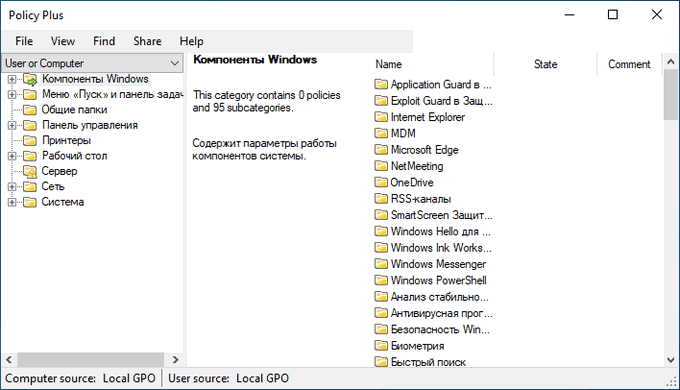
Task: Open the User or Computer dropdown
Action: pos(92,63)
